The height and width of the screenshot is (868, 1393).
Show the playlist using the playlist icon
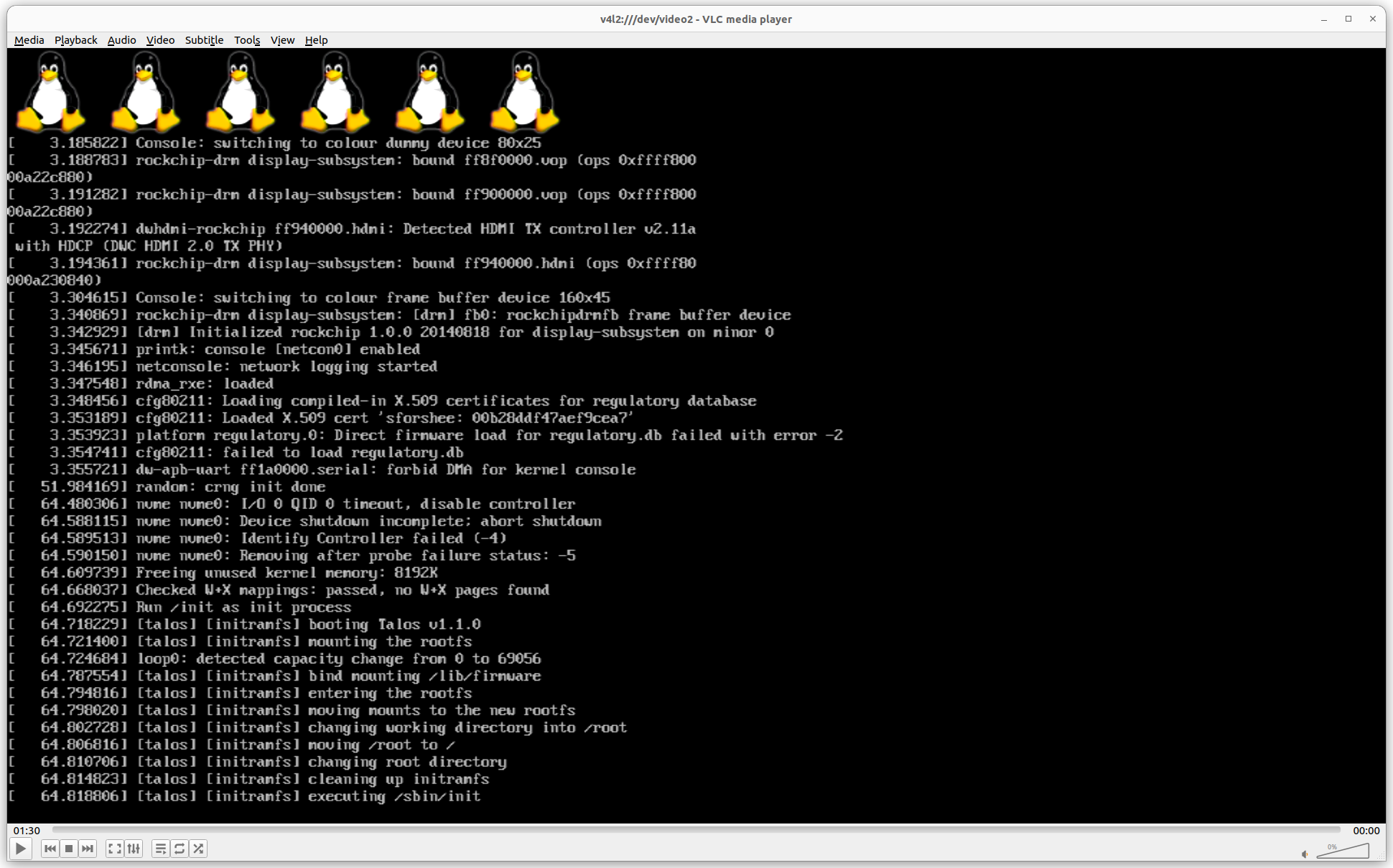[161, 849]
